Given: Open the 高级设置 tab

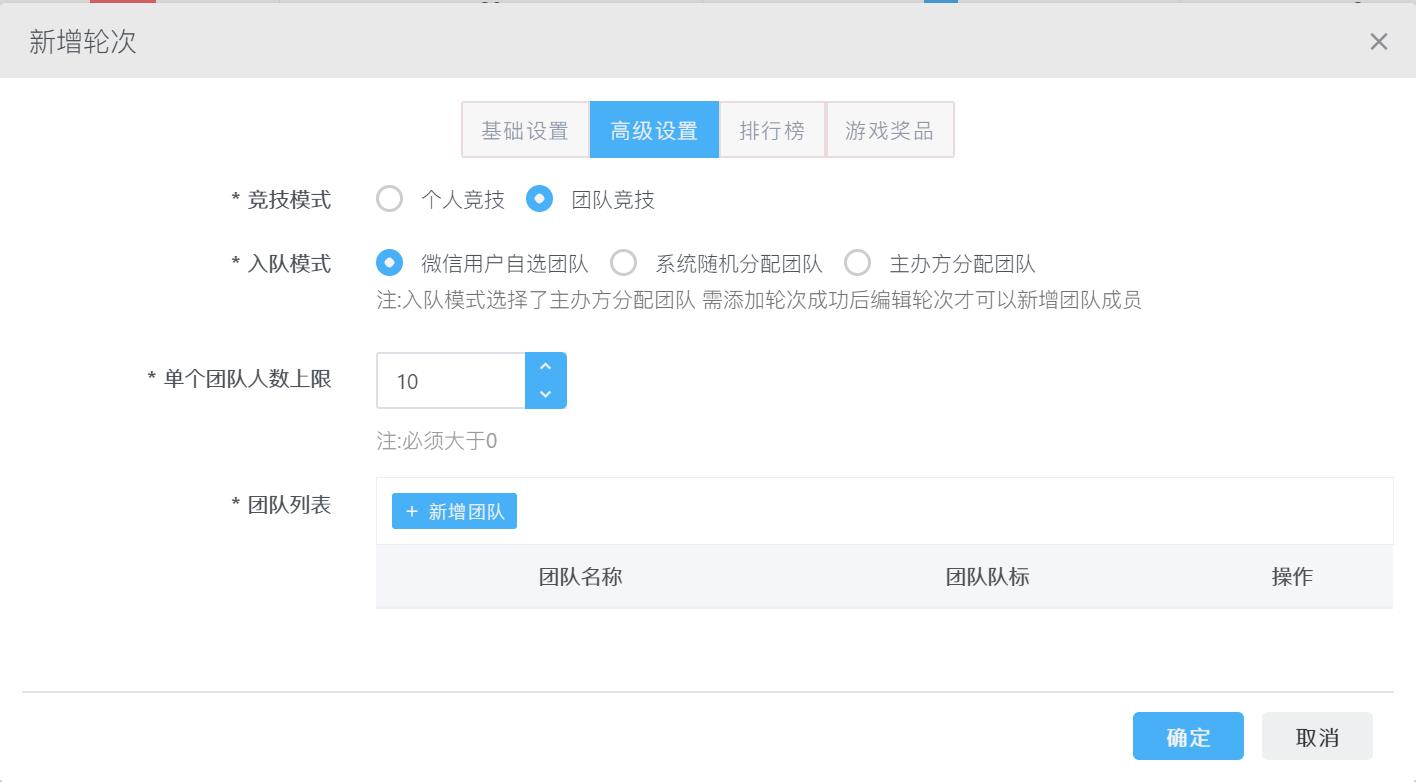Looking at the screenshot, I should [654, 130].
